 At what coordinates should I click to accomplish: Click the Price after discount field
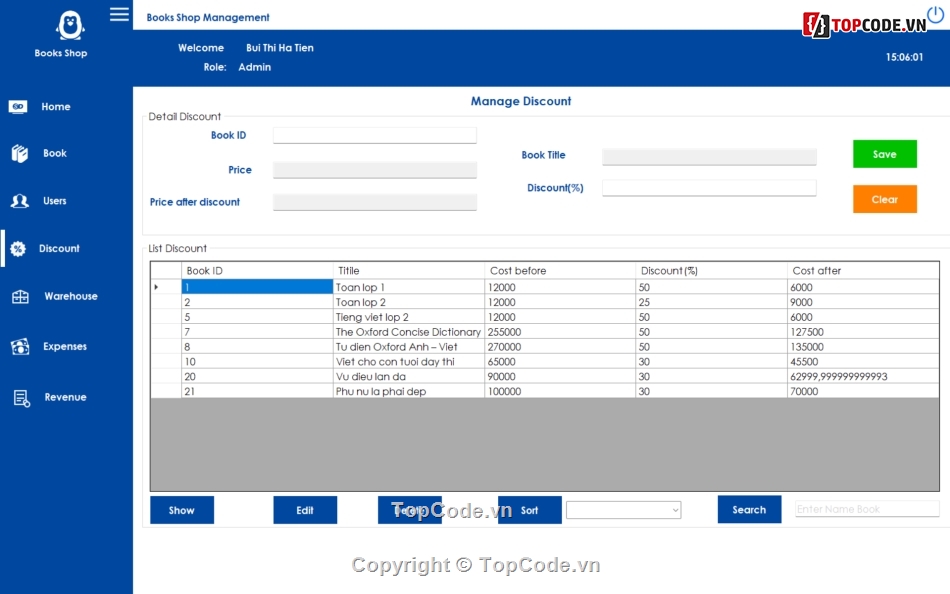374,202
